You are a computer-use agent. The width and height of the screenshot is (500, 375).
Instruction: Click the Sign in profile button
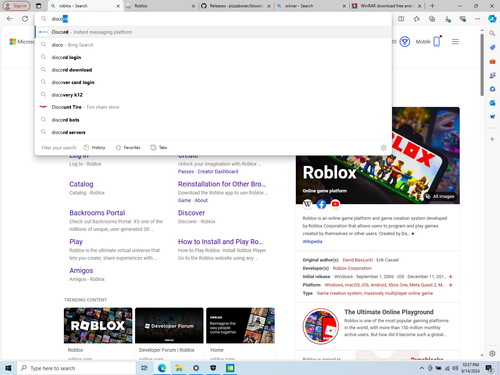(x=16, y=6)
